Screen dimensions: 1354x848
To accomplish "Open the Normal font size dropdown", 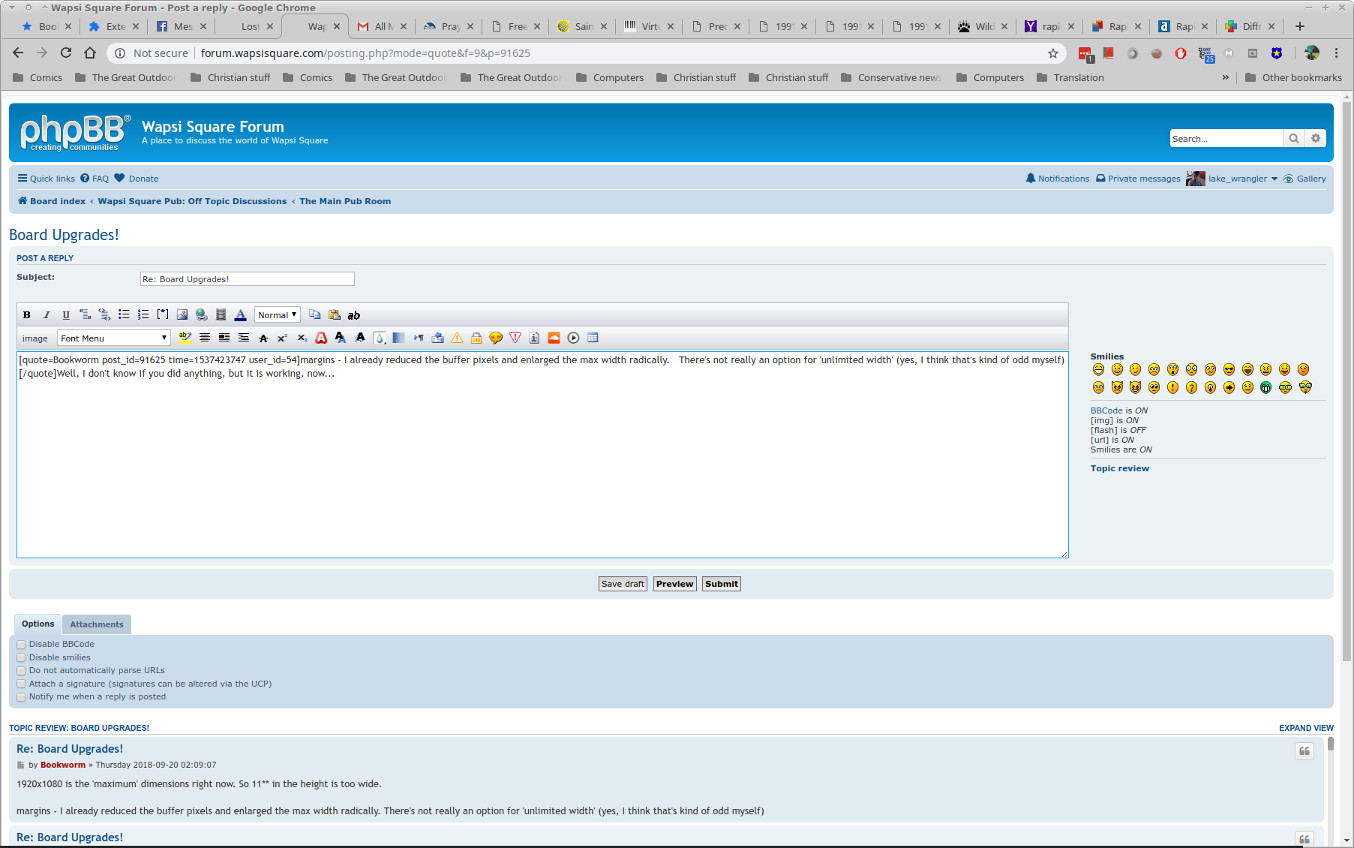I will 277,315.
